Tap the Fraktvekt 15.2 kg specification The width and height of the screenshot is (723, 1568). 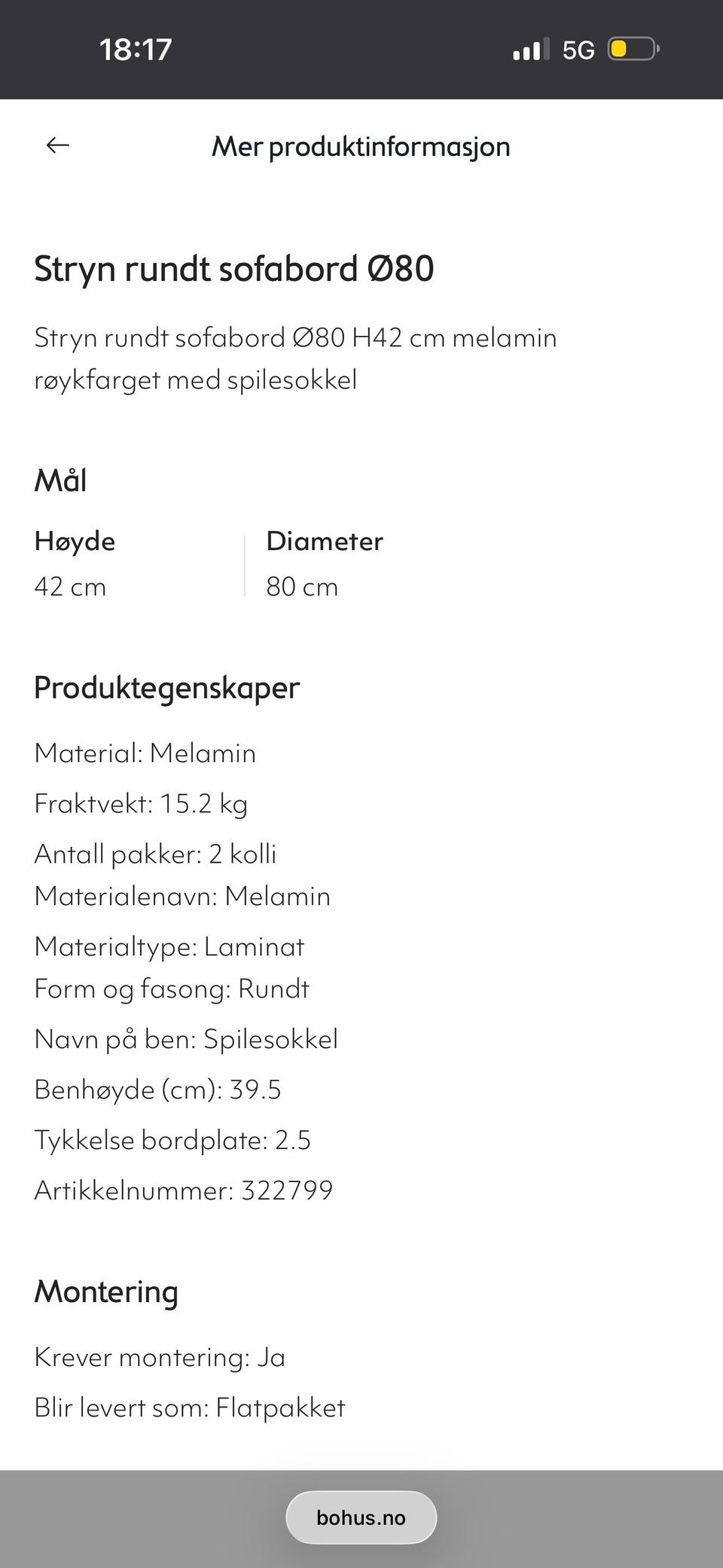pyautogui.click(x=142, y=802)
